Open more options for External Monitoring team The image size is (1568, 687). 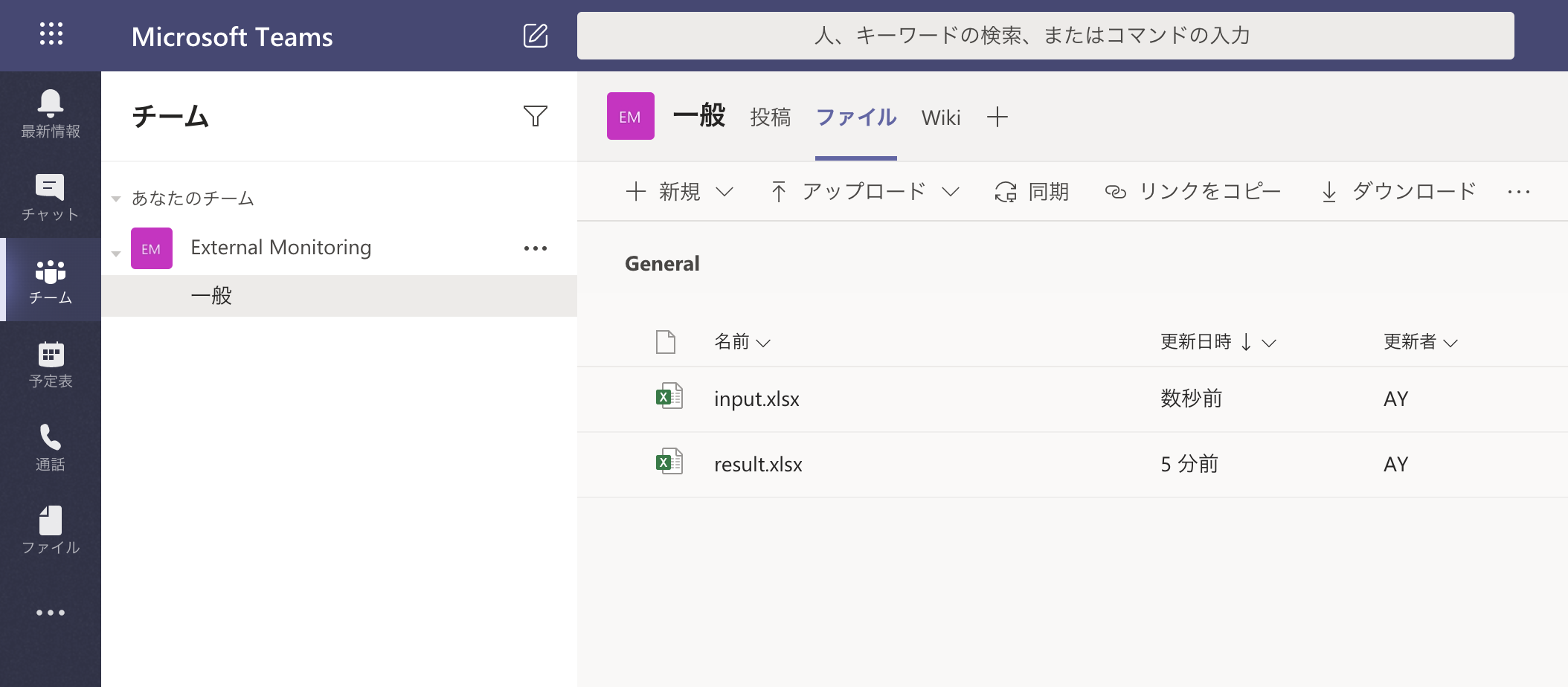point(536,248)
